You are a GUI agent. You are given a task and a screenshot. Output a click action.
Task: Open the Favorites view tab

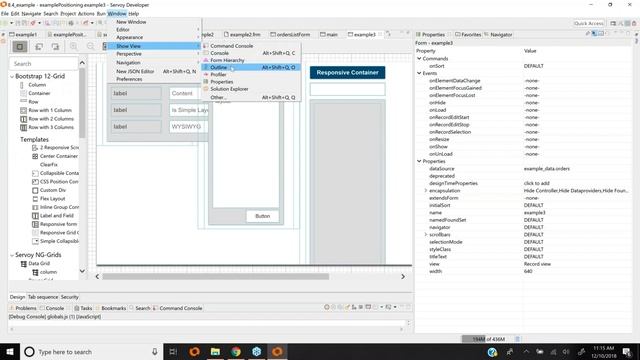pyautogui.click(x=468, y=35)
